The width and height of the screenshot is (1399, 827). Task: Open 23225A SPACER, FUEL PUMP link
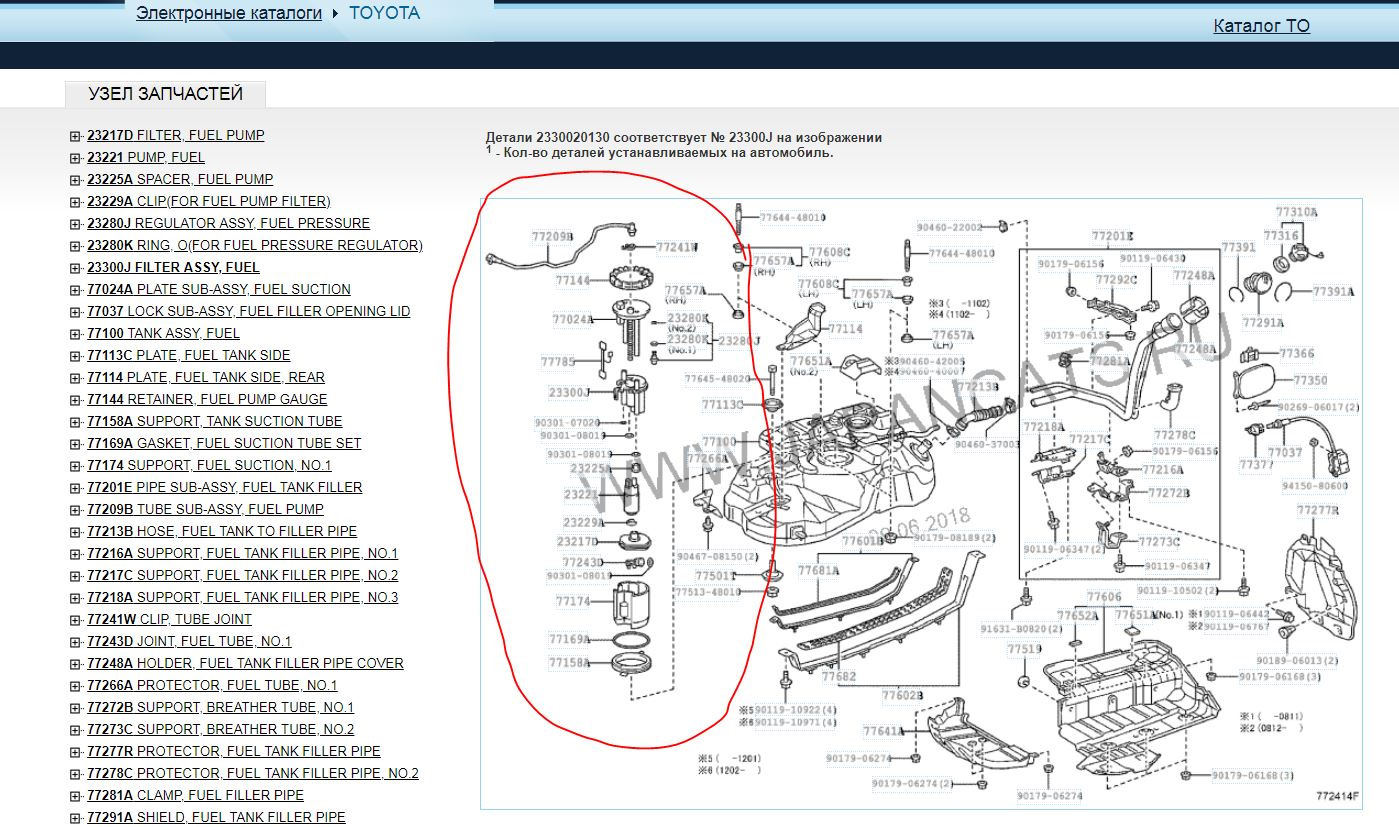[x=180, y=179]
